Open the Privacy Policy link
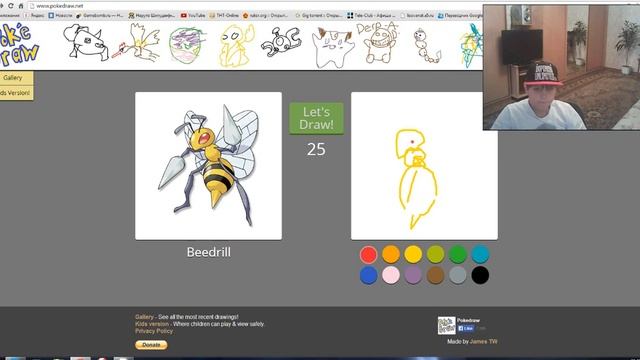The width and height of the screenshot is (640, 360). click(x=154, y=331)
